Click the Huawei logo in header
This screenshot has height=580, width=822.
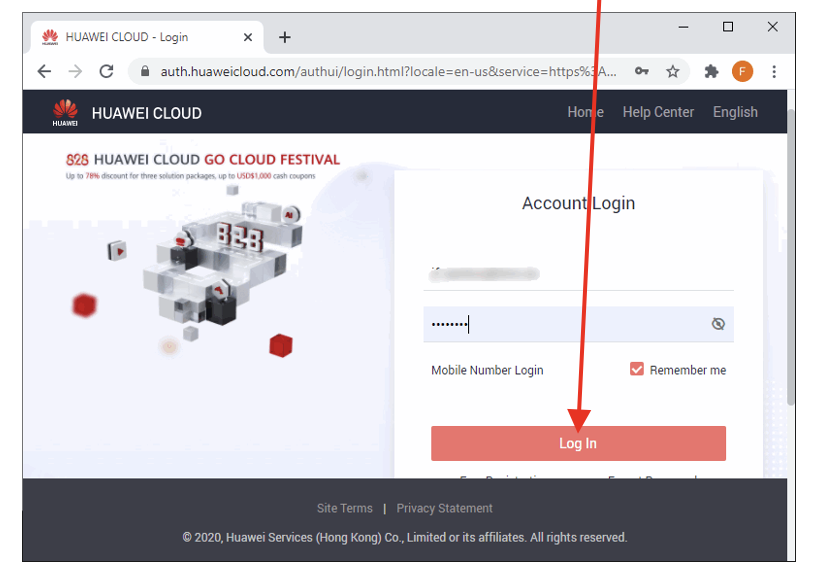tap(65, 113)
